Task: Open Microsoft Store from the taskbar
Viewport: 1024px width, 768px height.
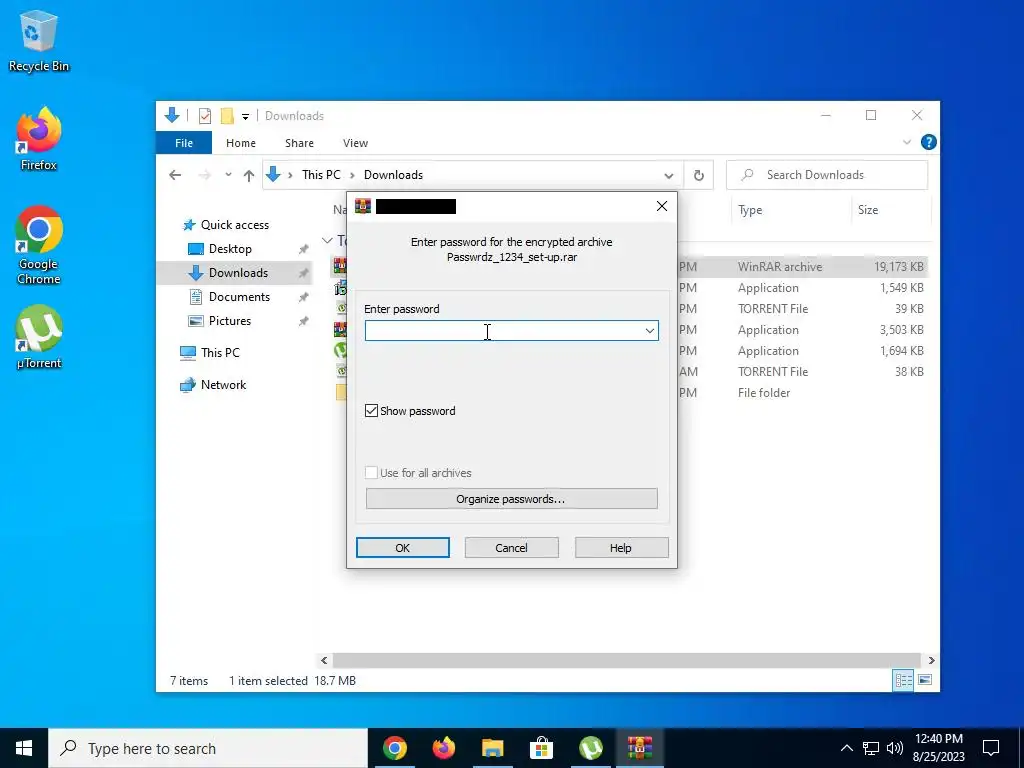Action: pos(541,748)
